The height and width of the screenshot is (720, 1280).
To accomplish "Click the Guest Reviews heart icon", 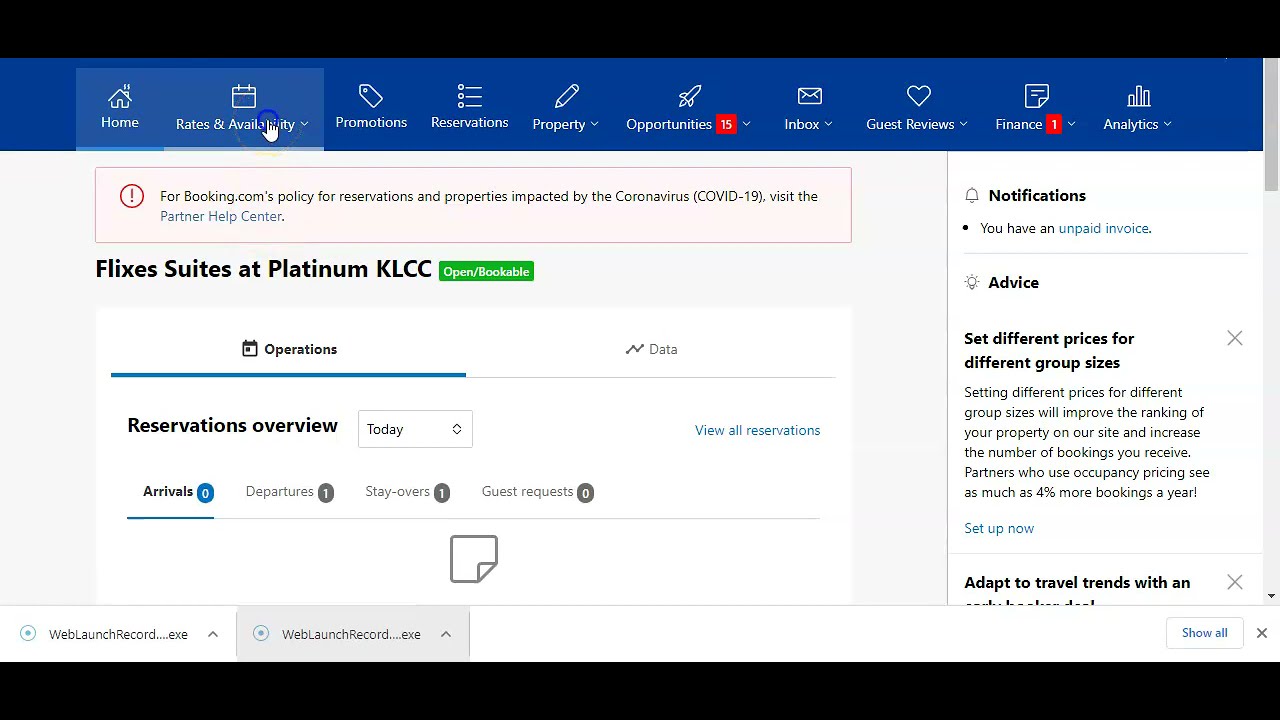I will coord(918,96).
